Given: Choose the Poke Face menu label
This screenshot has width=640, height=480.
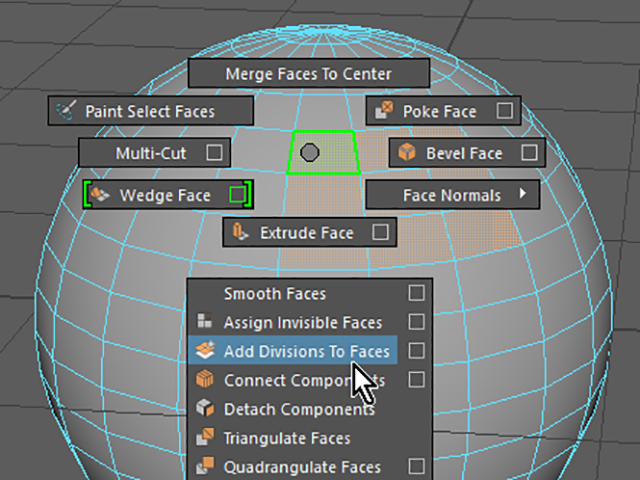Looking at the screenshot, I should (x=440, y=111).
